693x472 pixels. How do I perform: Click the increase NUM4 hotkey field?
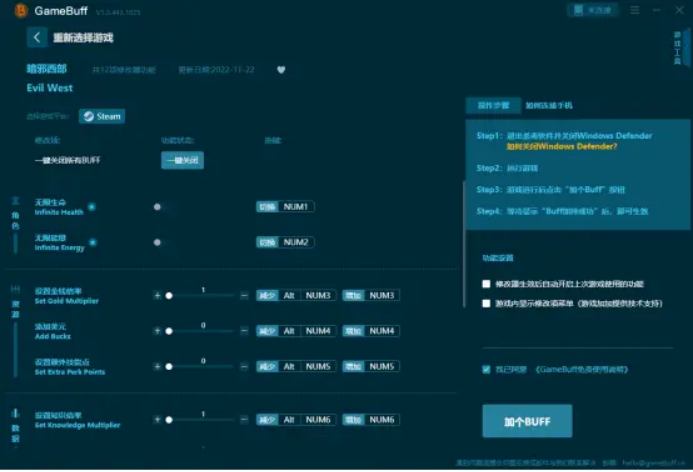(371, 331)
